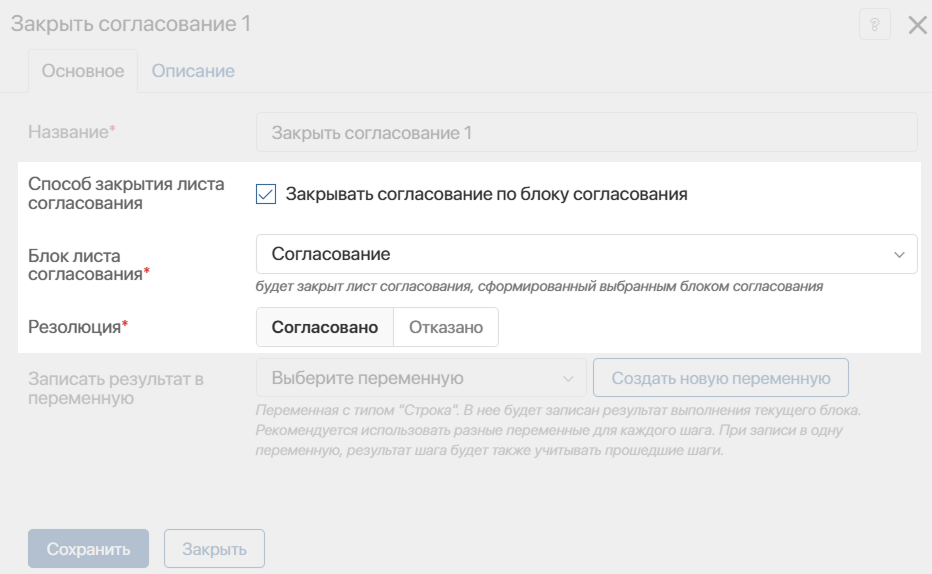Click the hint text starting будет закрыт лист
Image resolution: width=932 pixels, height=574 pixels.
539,286
